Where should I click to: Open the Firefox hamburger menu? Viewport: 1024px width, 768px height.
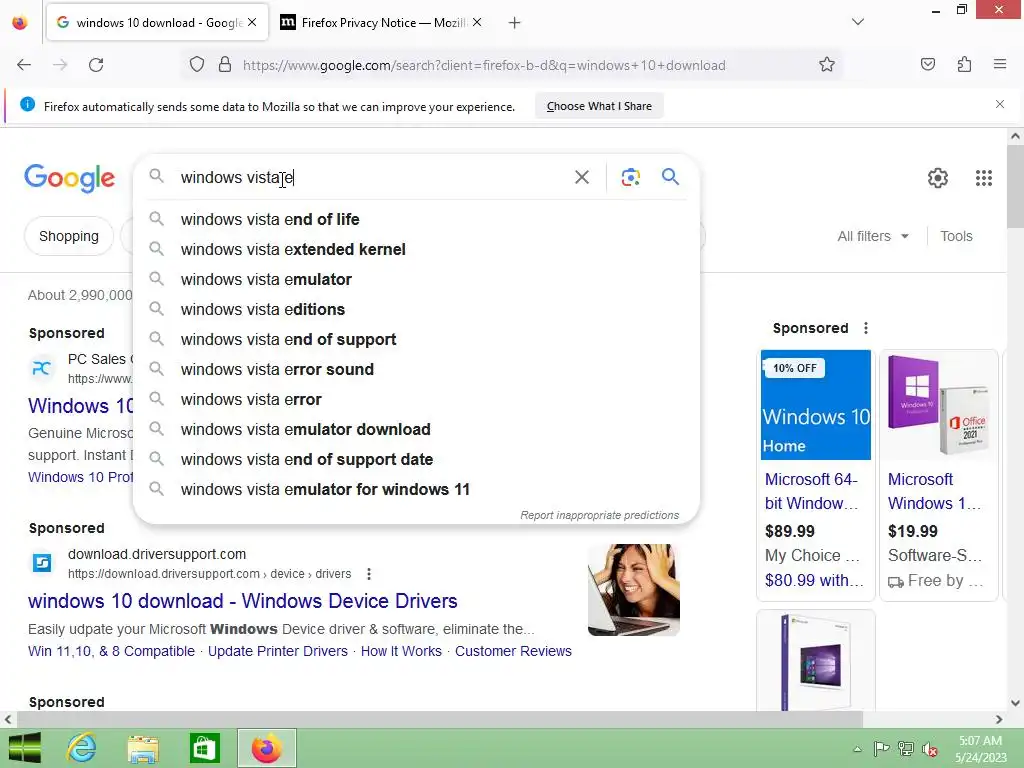(1000, 65)
